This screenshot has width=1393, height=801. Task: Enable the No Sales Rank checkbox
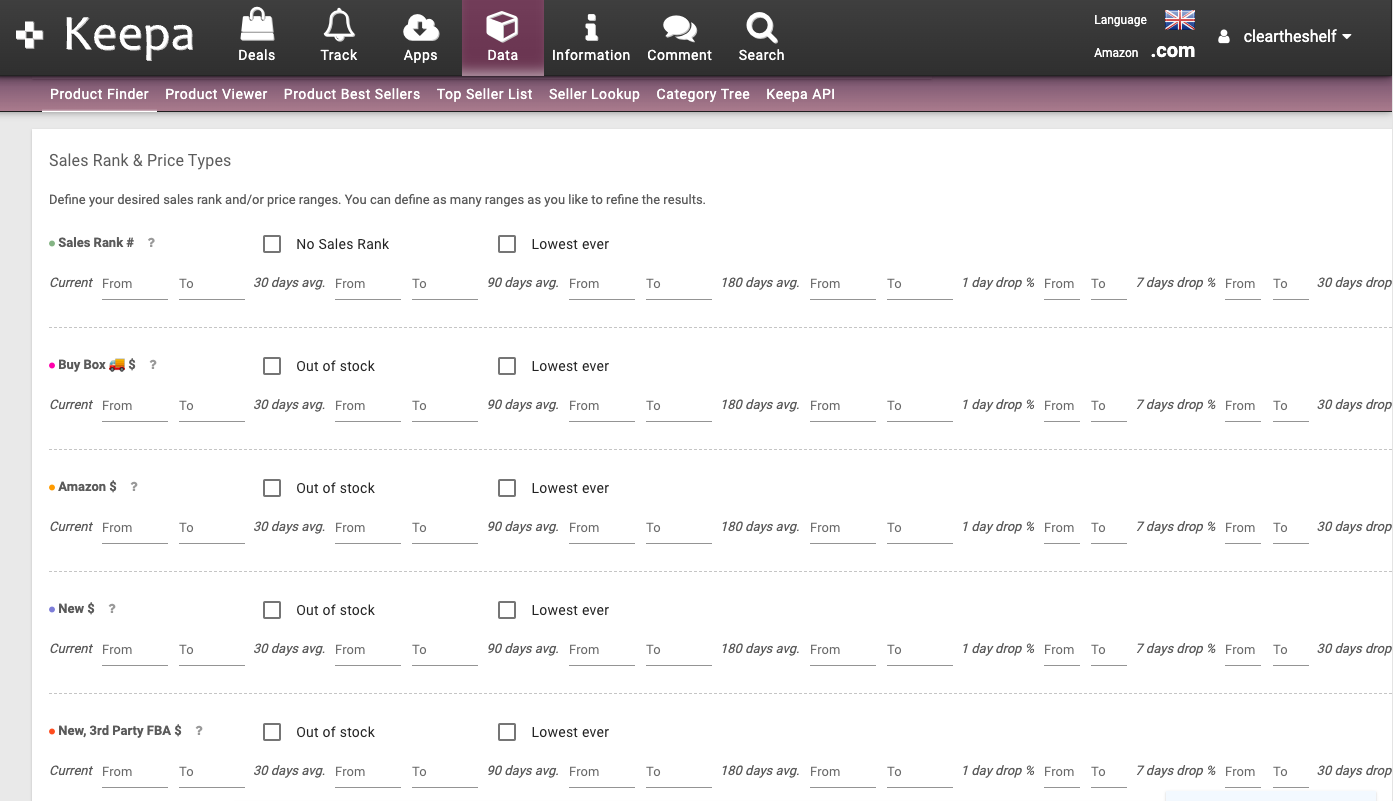(272, 244)
